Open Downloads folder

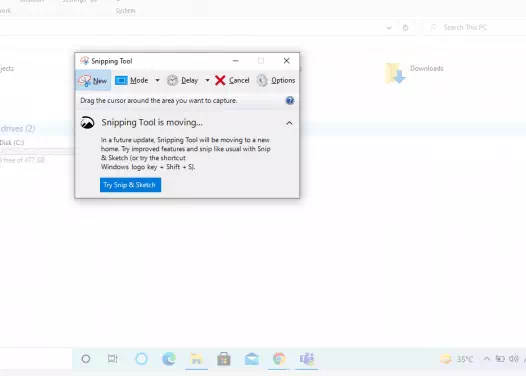pyautogui.click(x=414, y=72)
